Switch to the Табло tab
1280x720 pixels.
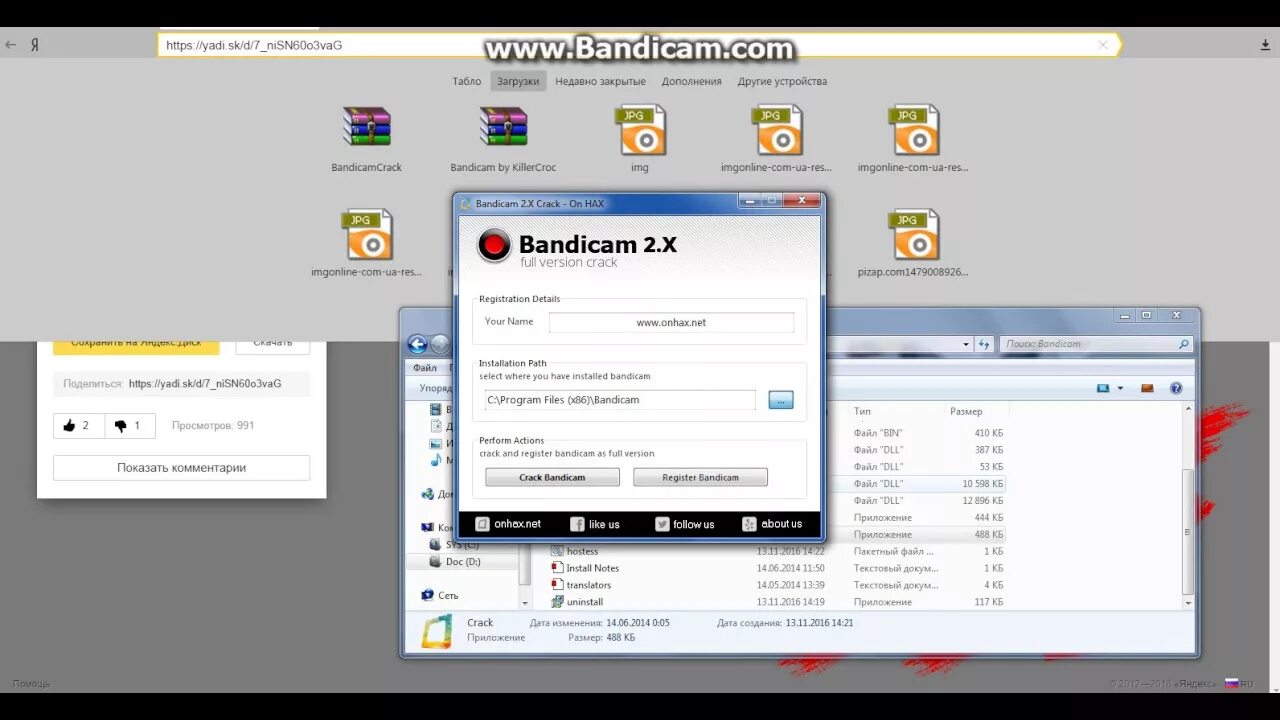click(467, 82)
